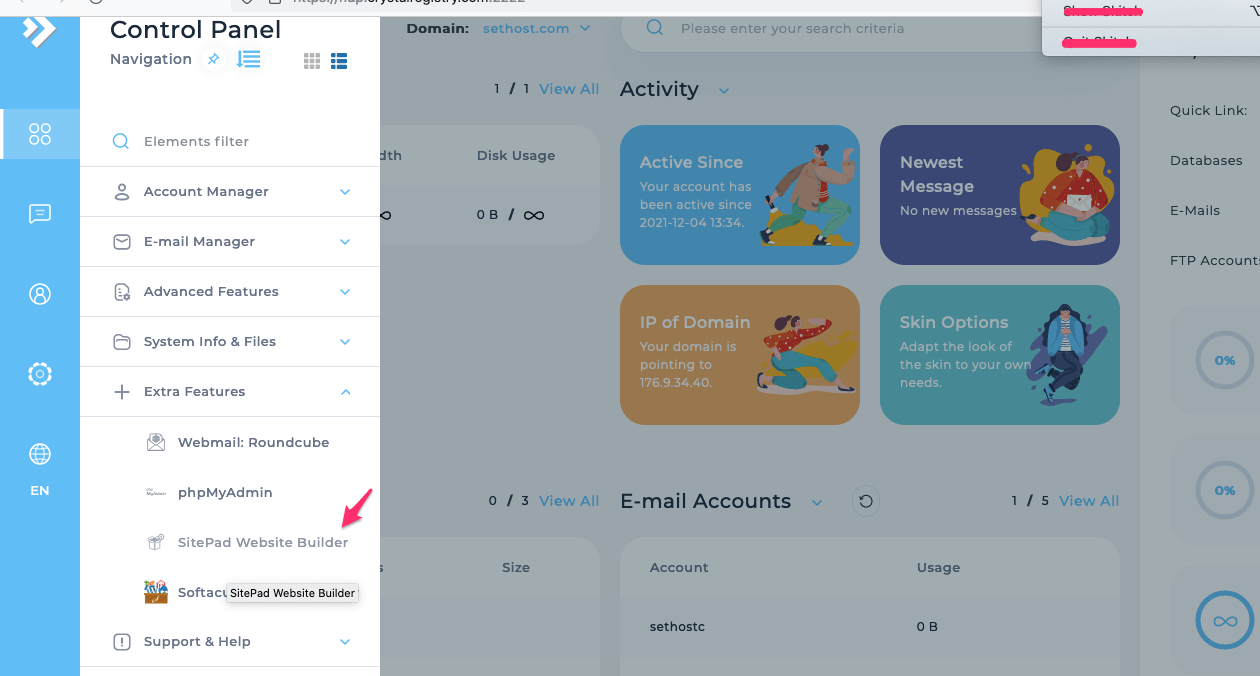The height and width of the screenshot is (676, 1260).
Task: Click the Webmail: Roundcube envelope icon
Action: [156, 441]
